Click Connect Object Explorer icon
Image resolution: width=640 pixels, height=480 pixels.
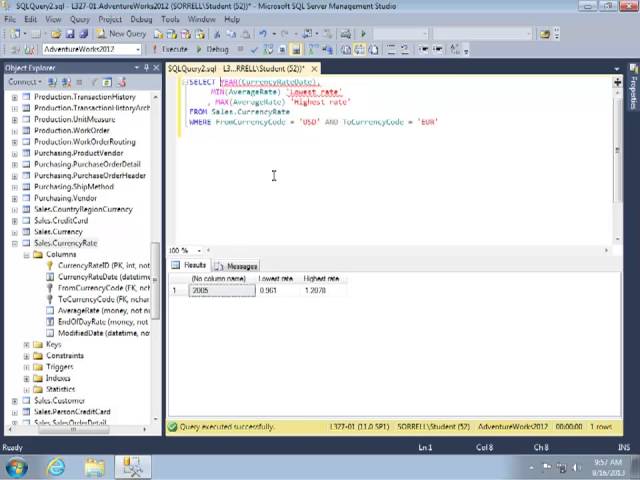(x=52, y=83)
